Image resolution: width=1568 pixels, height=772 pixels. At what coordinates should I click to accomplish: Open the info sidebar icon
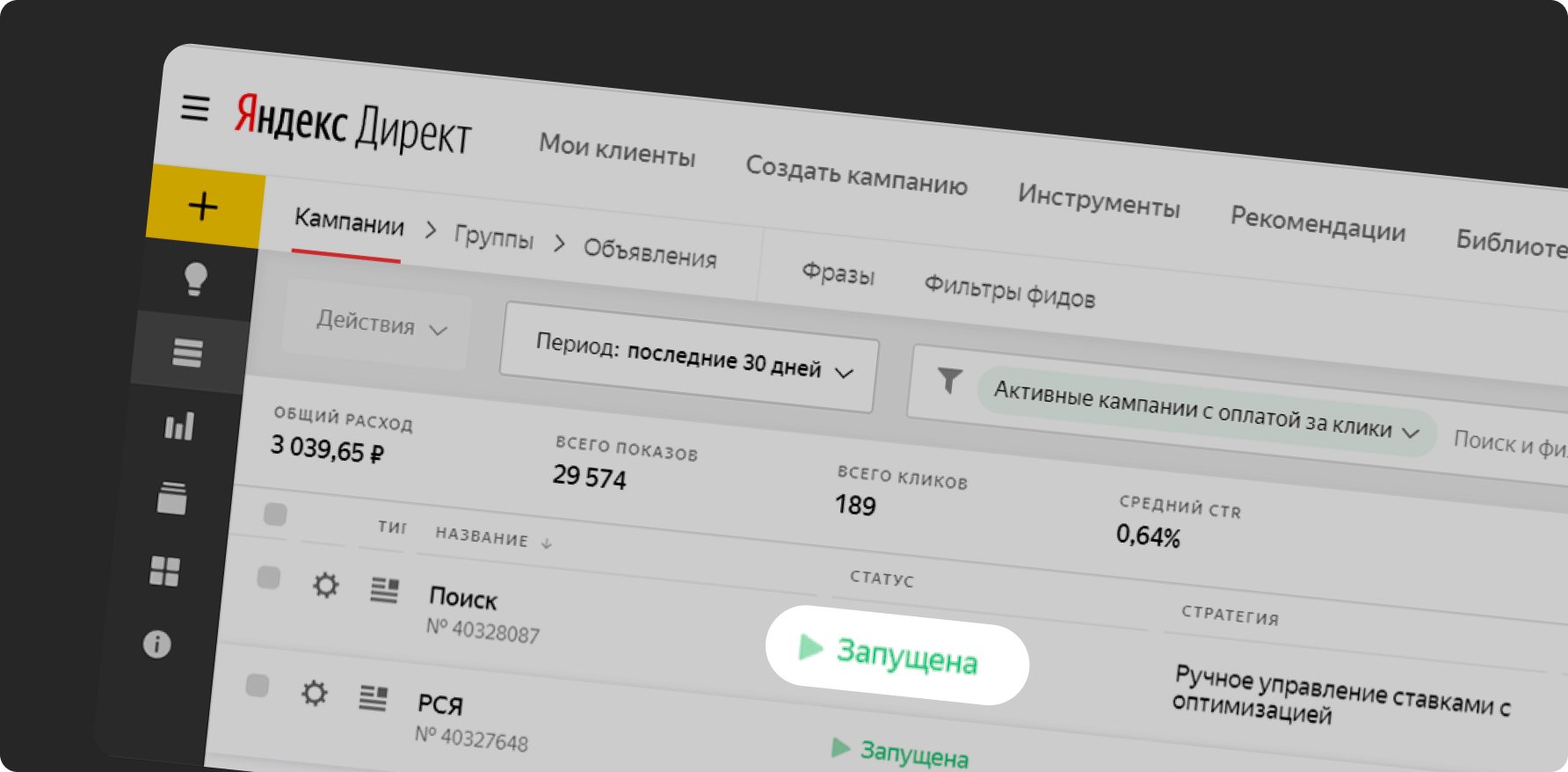(157, 644)
